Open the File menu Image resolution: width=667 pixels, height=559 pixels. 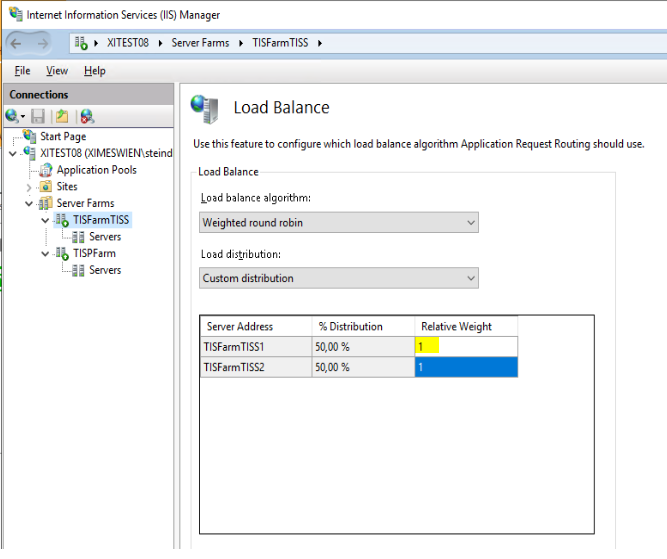coord(22,71)
